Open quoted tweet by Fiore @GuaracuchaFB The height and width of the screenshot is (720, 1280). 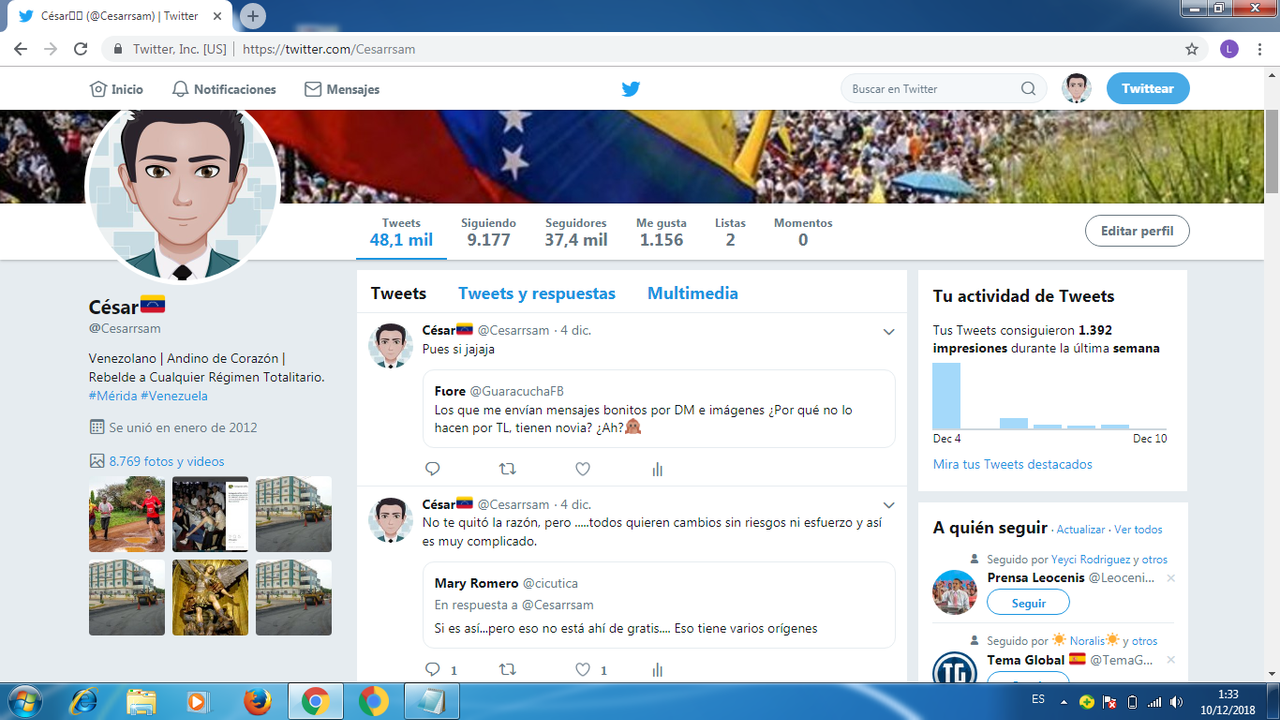658,408
